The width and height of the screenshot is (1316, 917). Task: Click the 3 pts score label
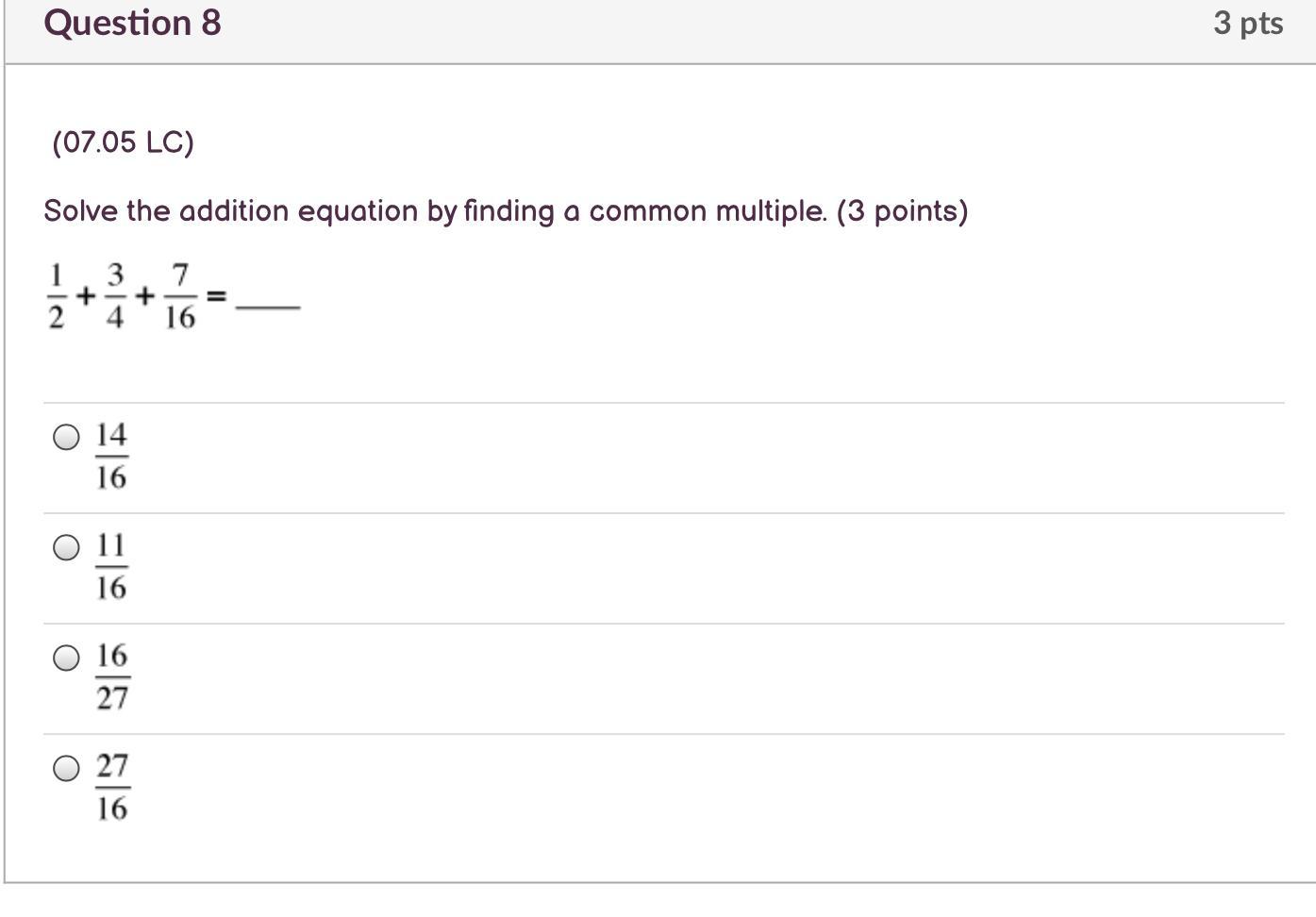pos(1247,23)
